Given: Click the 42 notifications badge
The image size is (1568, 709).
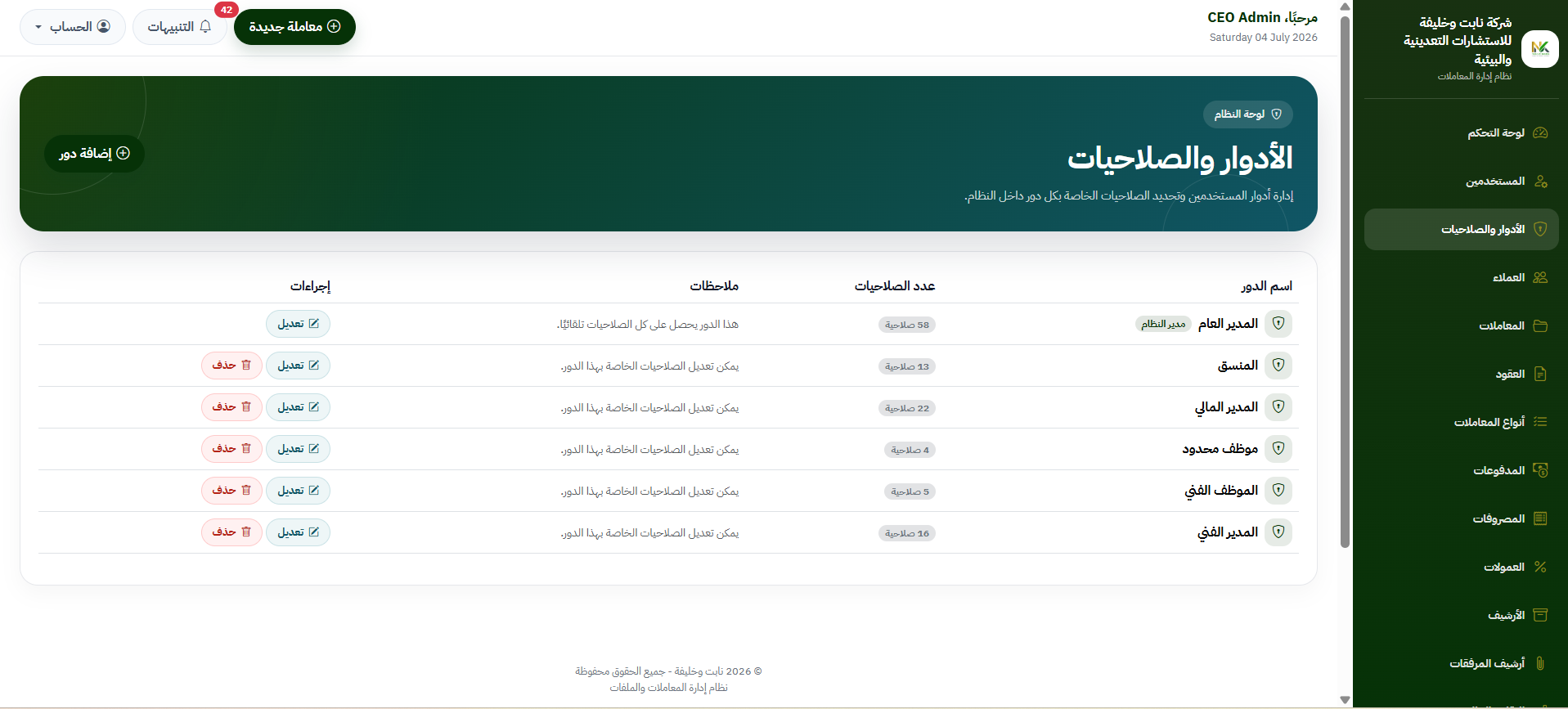Looking at the screenshot, I should pyautogui.click(x=227, y=10).
